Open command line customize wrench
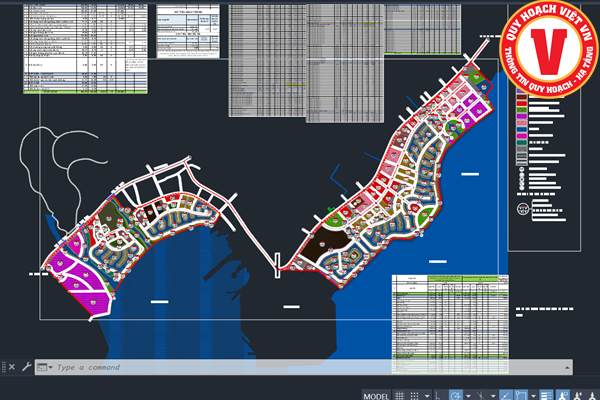600x400 pixels. pyautogui.click(x=26, y=367)
